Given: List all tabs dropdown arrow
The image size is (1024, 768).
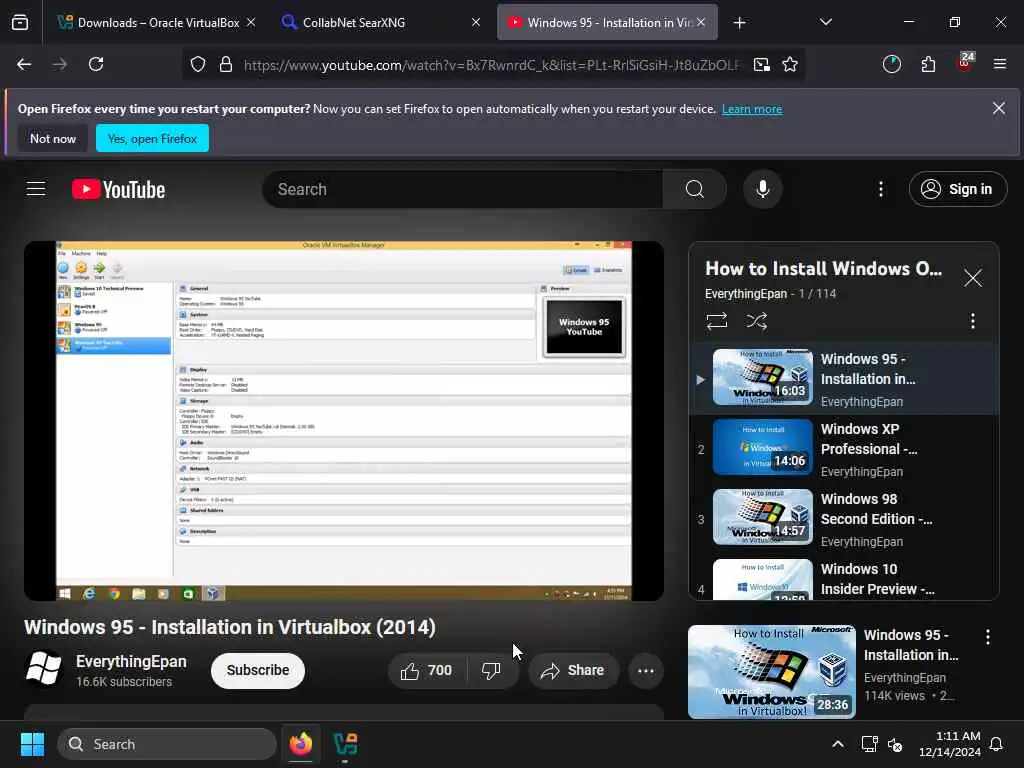Looking at the screenshot, I should click(825, 22).
